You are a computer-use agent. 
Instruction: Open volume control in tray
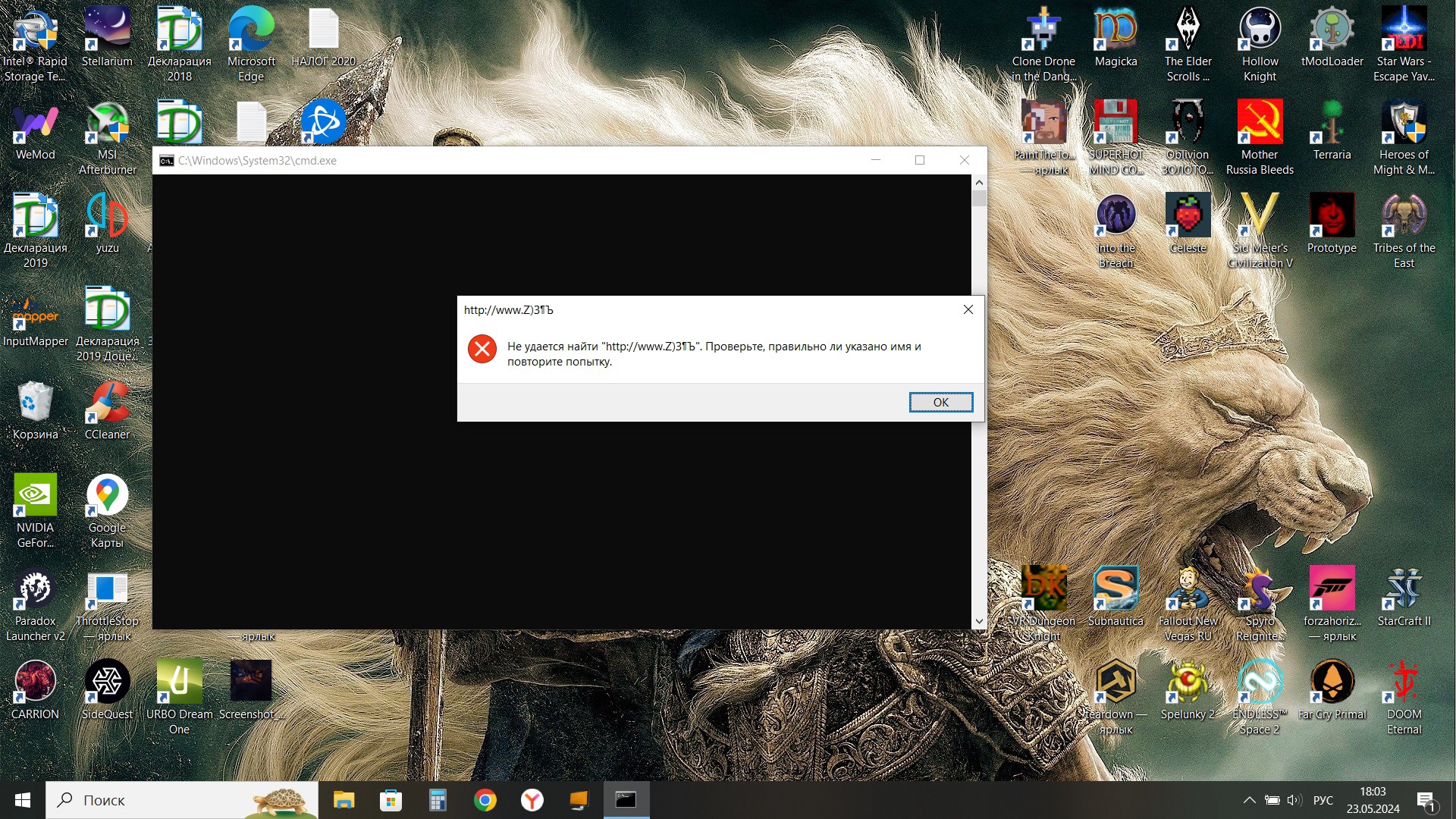(1294, 800)
